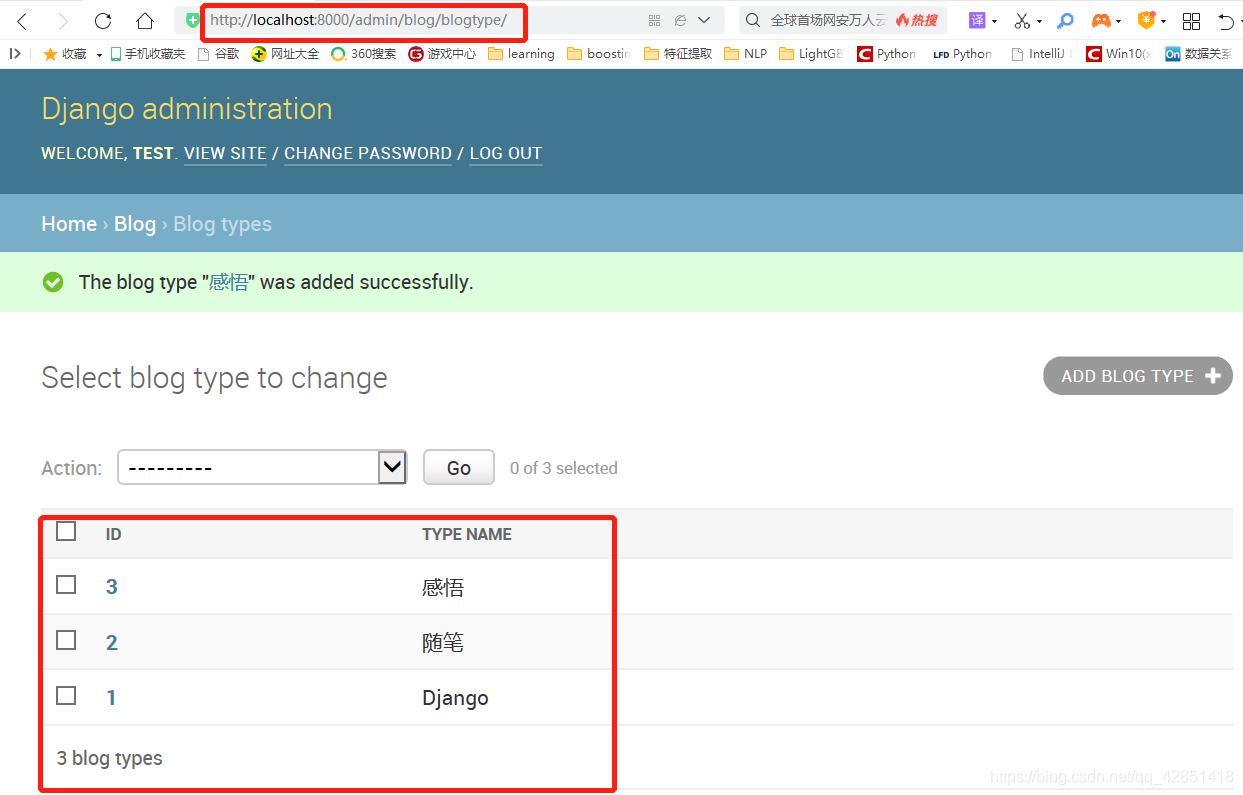This screenshot has height=795, width=1243.
Task: Open the browser home page icon
Action: pyautogui.click(x=145, y=21)
